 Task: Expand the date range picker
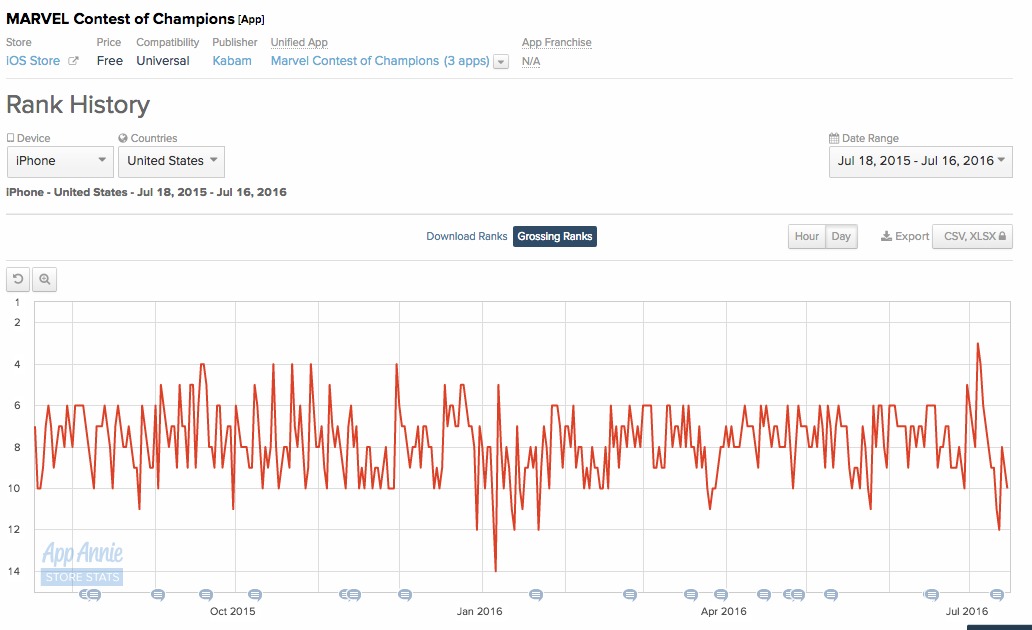coord(921,161)
